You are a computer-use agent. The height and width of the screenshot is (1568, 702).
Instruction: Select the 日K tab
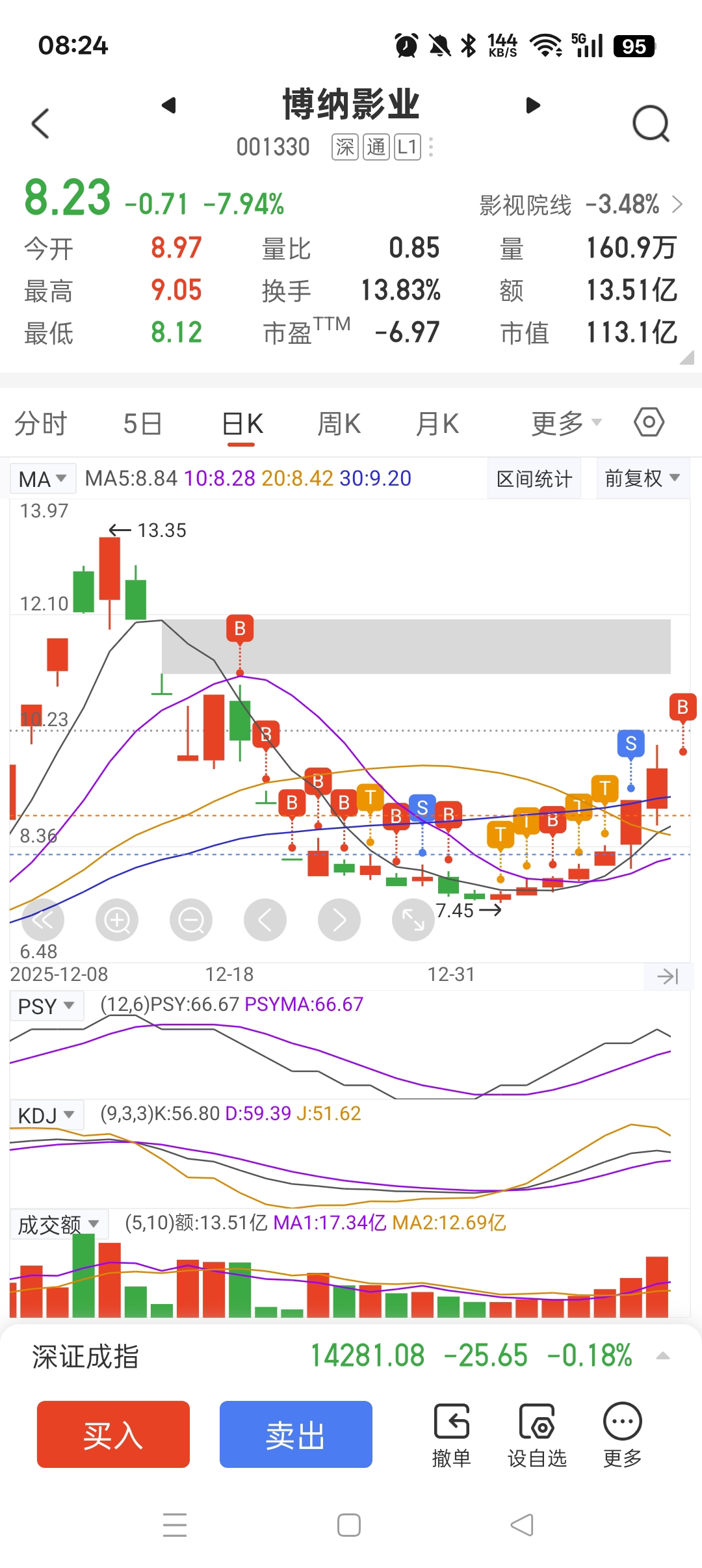click(x=242, y=424)
